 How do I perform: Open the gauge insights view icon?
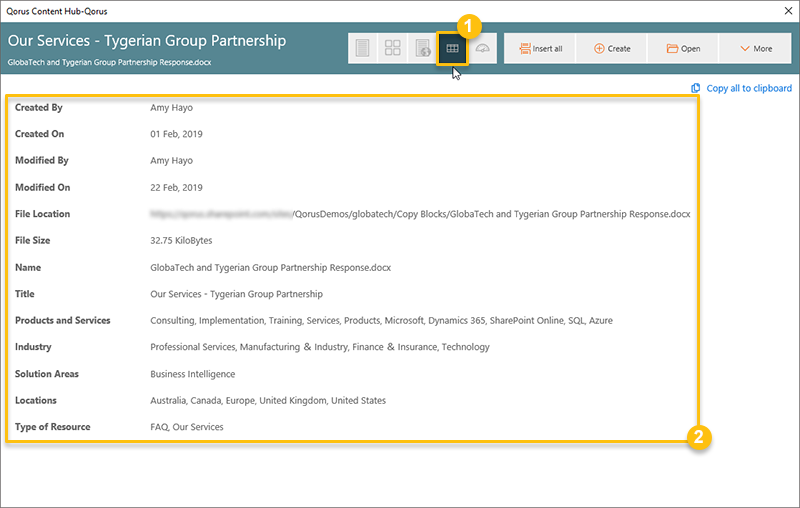click(482, 48)
